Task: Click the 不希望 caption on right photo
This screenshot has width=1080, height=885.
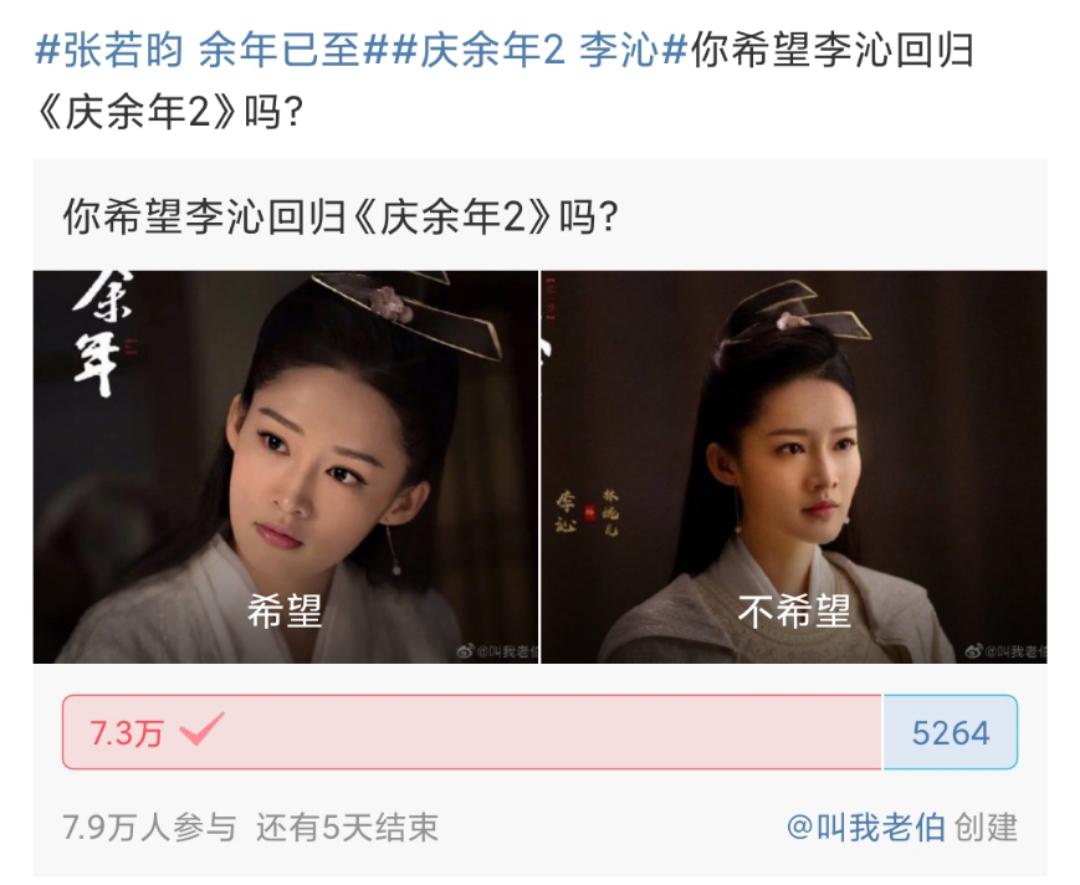Action: click(794, 612)
